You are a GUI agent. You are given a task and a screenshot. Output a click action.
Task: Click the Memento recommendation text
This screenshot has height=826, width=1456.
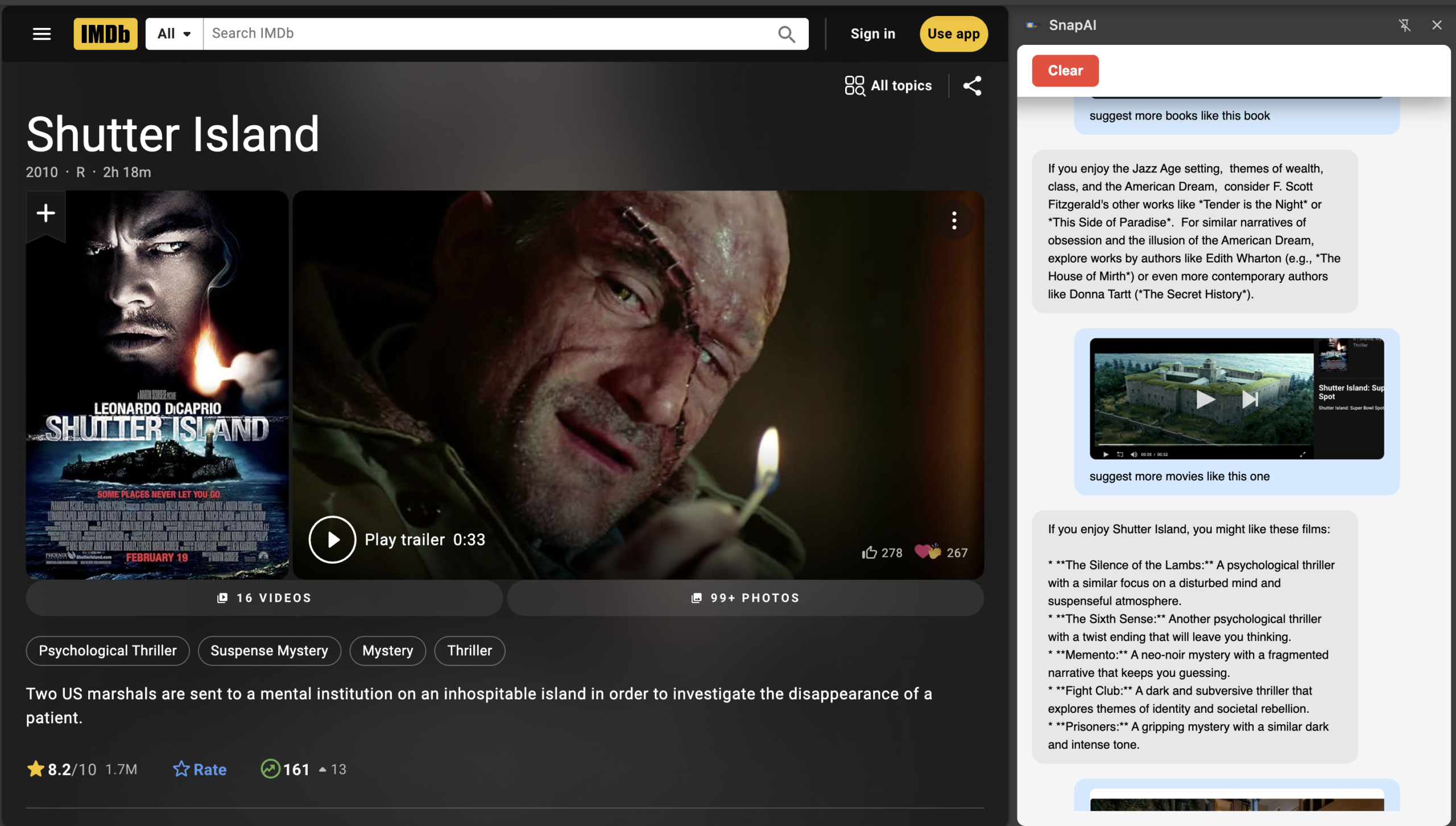click(x=1188, y=663)
